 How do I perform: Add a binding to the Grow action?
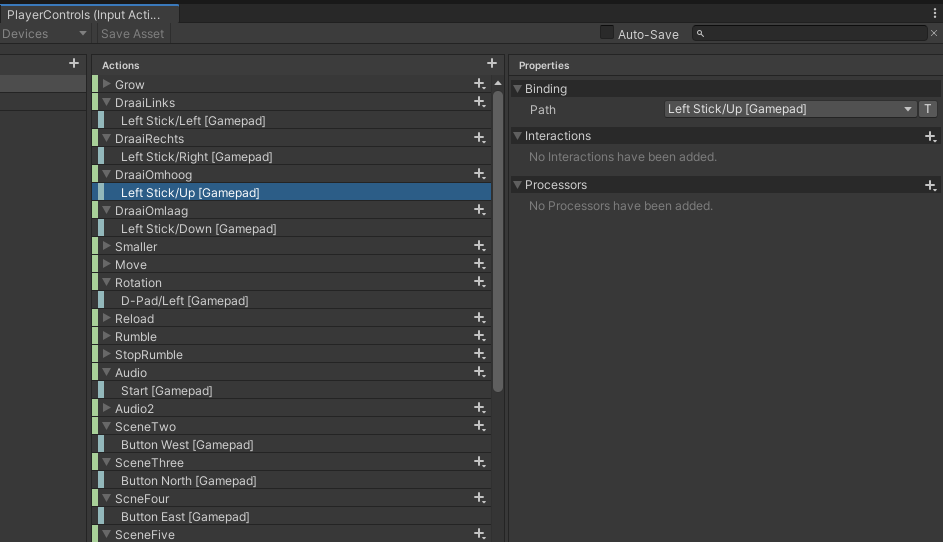(480, 84)
